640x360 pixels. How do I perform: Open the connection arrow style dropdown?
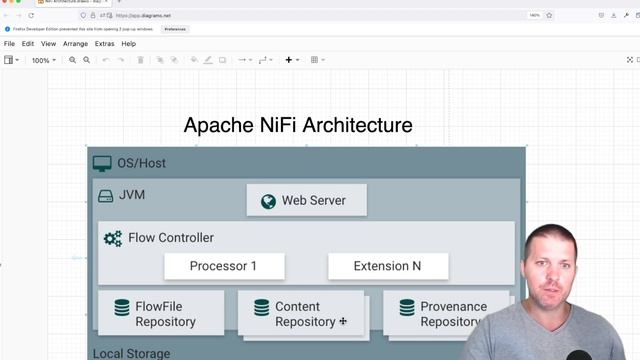[245, 60]
